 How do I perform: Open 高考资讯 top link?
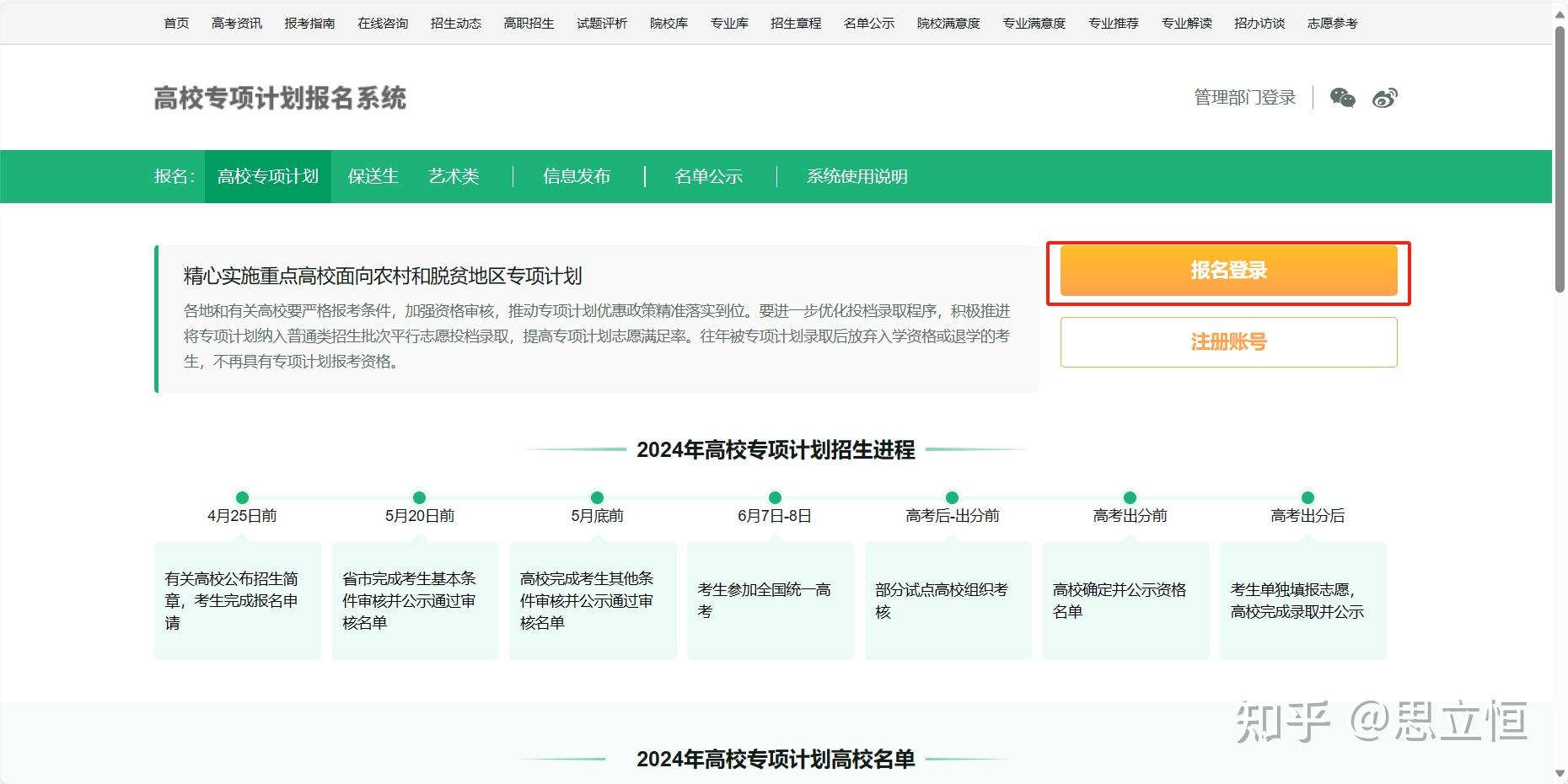237,23
